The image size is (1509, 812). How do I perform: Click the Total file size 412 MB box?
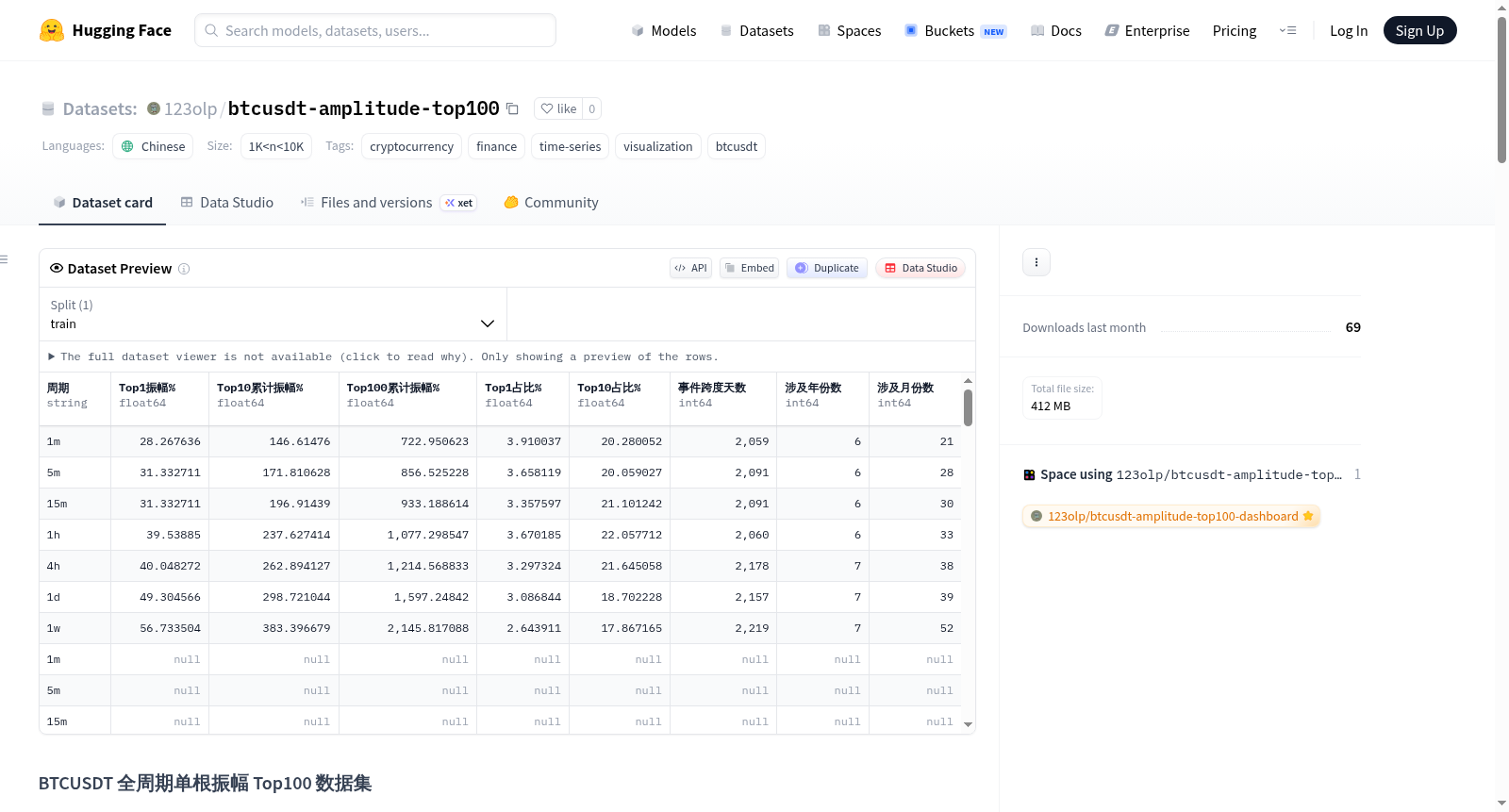click(1062, 398)
